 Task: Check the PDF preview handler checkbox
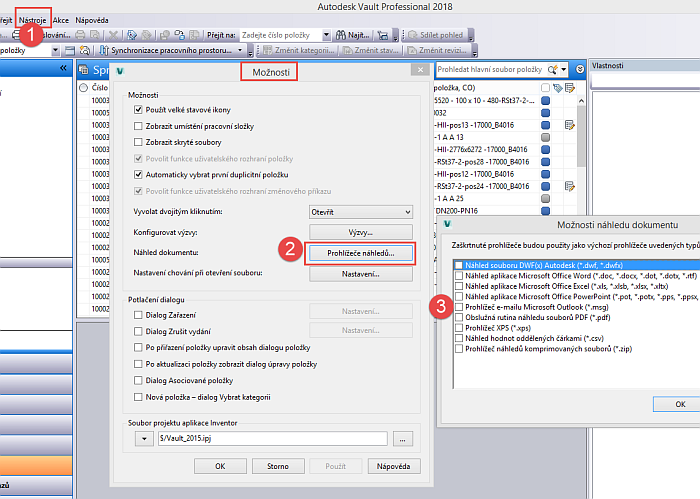tap(459, 317)
